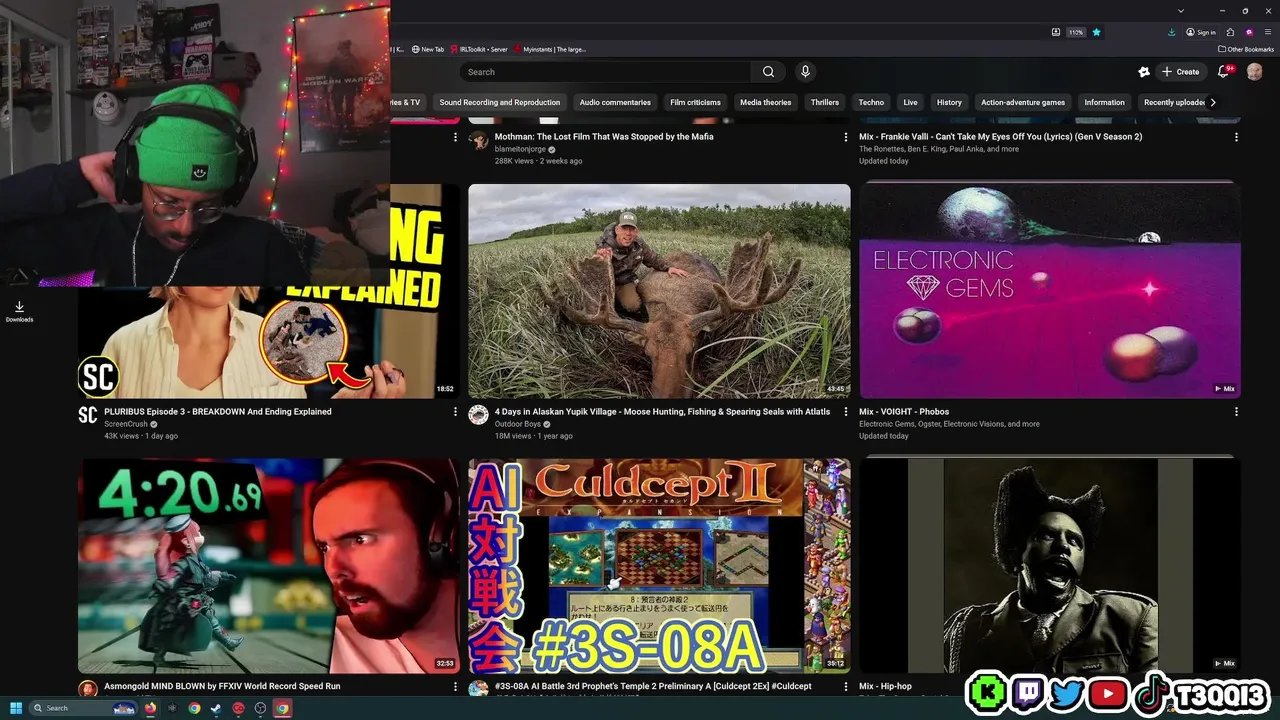Open more options for Mix - VOIGHT - Phobos

tap(1236, 412)
